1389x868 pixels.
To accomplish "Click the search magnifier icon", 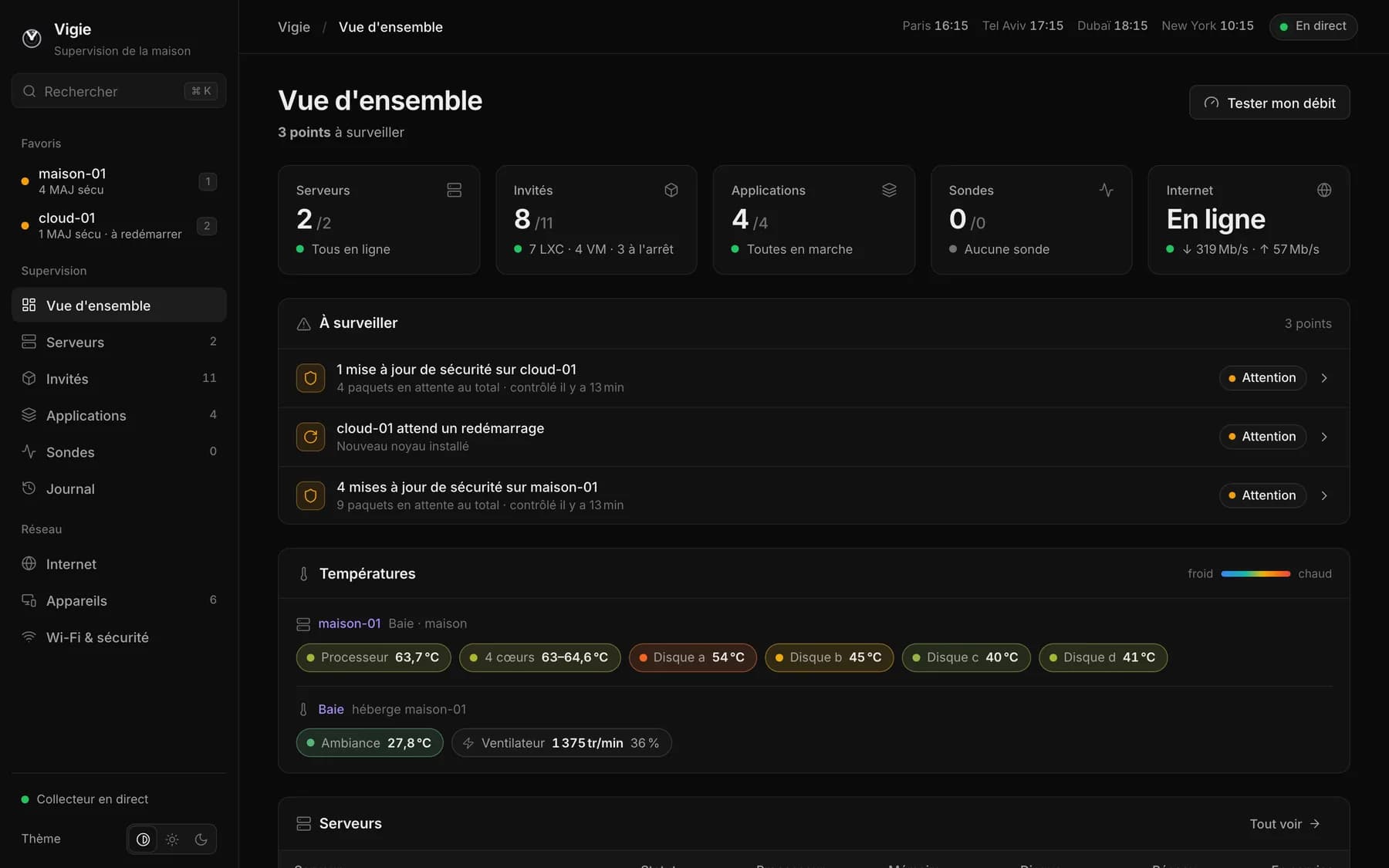I will [29, 91].
